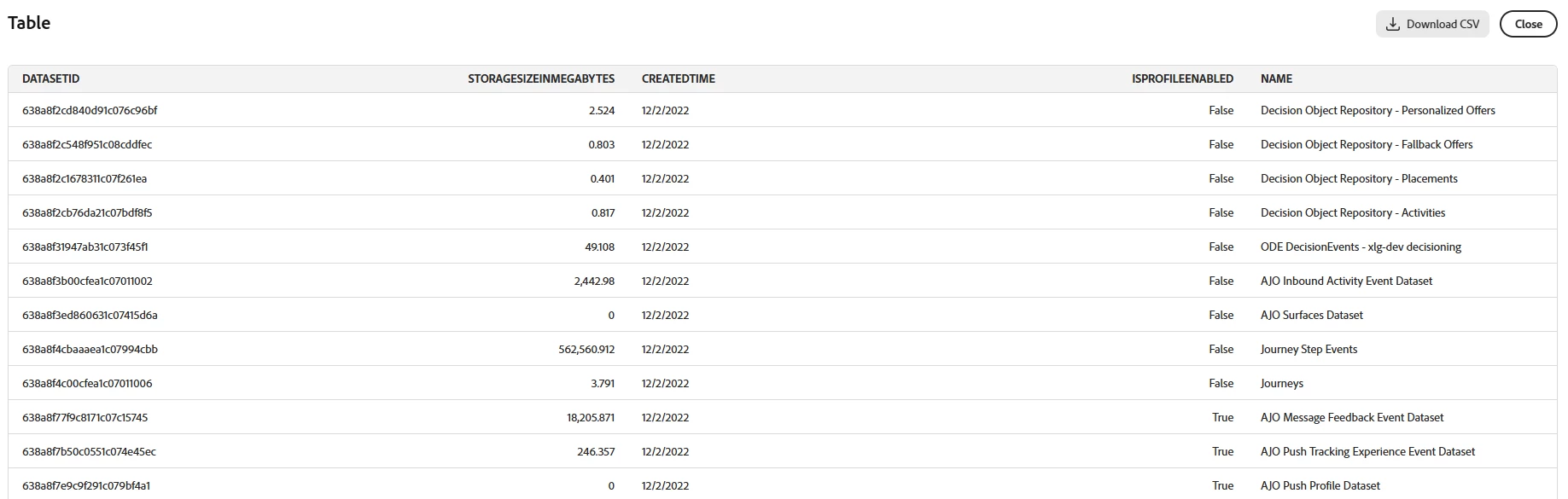Image resolution: width=1568 pixels, height=499 pixels.
Task: Select dataset ID 638a8f4cbaaaea1c07994cbb
Action: coord(90,349)
